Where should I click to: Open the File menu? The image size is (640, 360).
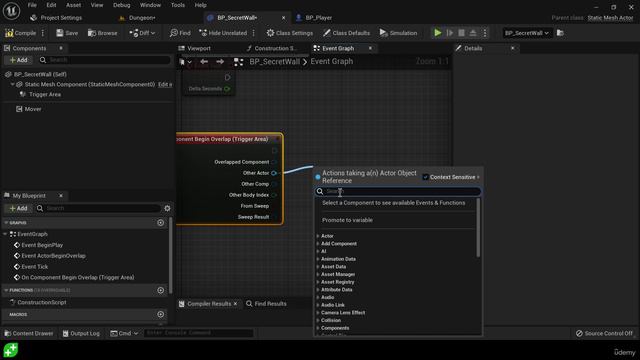tap(32, 5)
